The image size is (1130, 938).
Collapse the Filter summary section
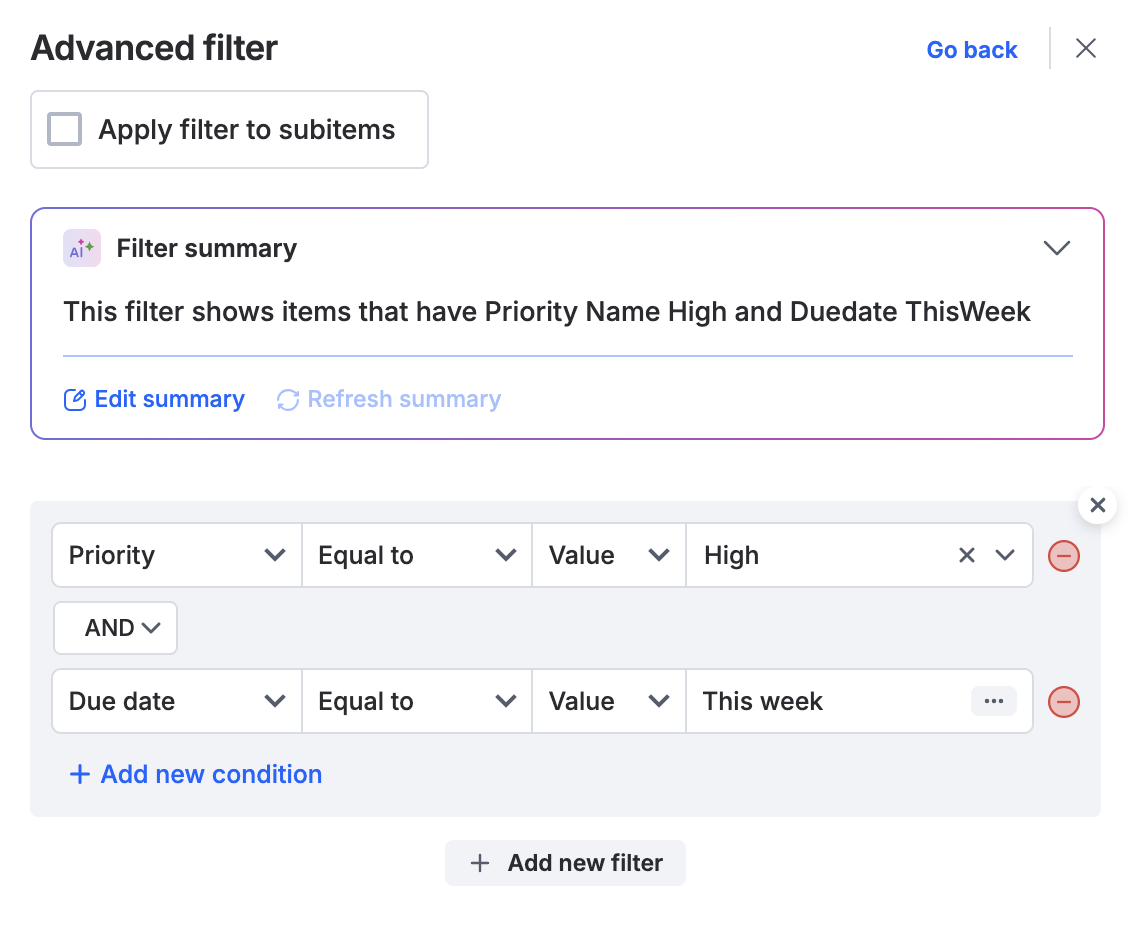pos(1057,248)
